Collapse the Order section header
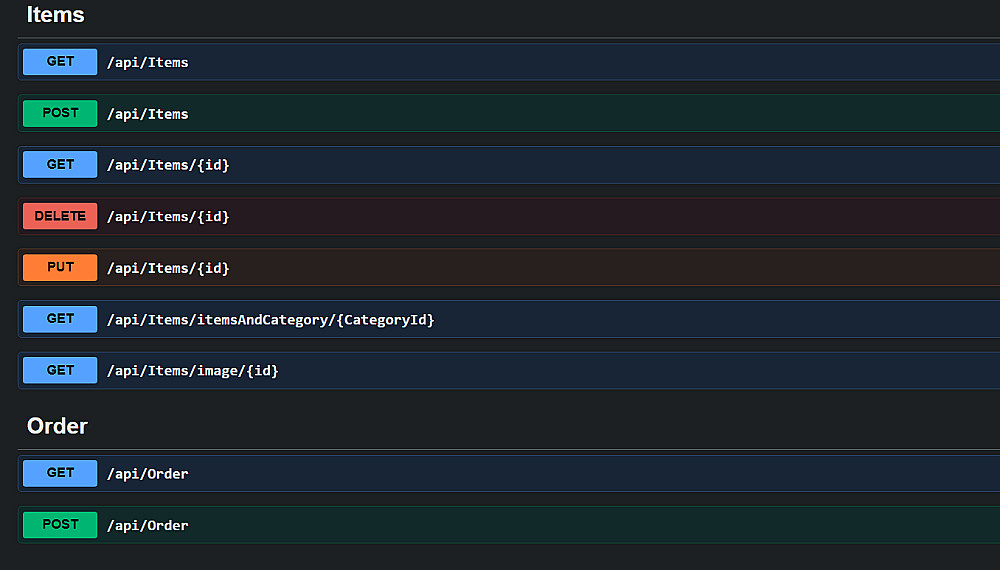 click(x=57, y=426)
